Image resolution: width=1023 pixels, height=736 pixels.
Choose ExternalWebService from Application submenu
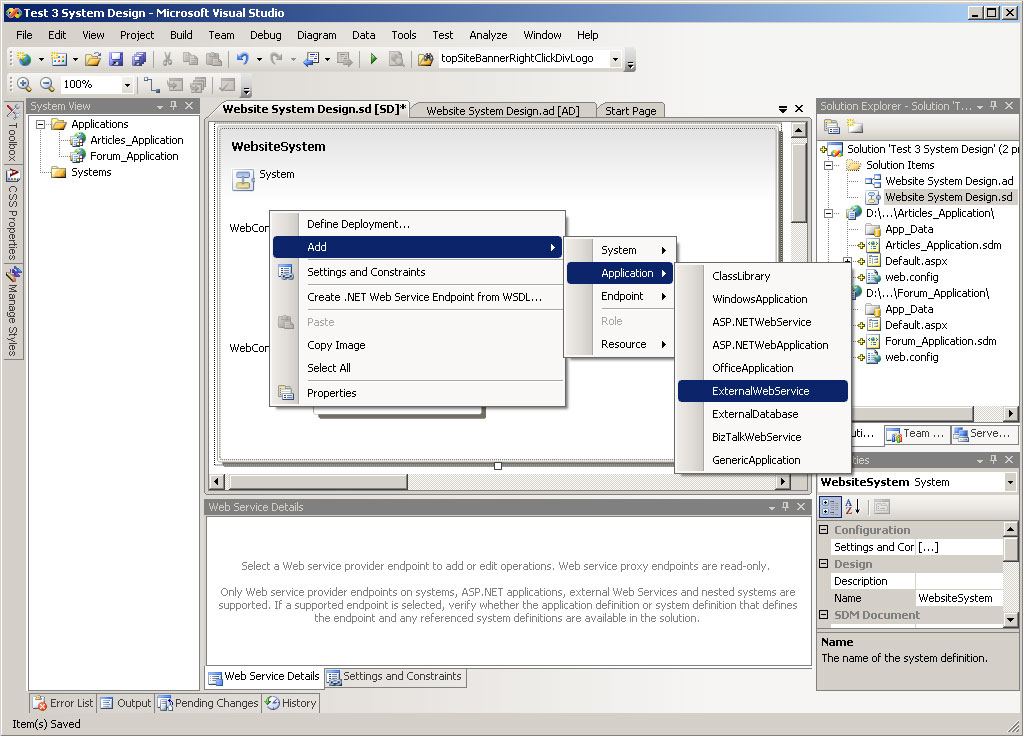(763, 391)
